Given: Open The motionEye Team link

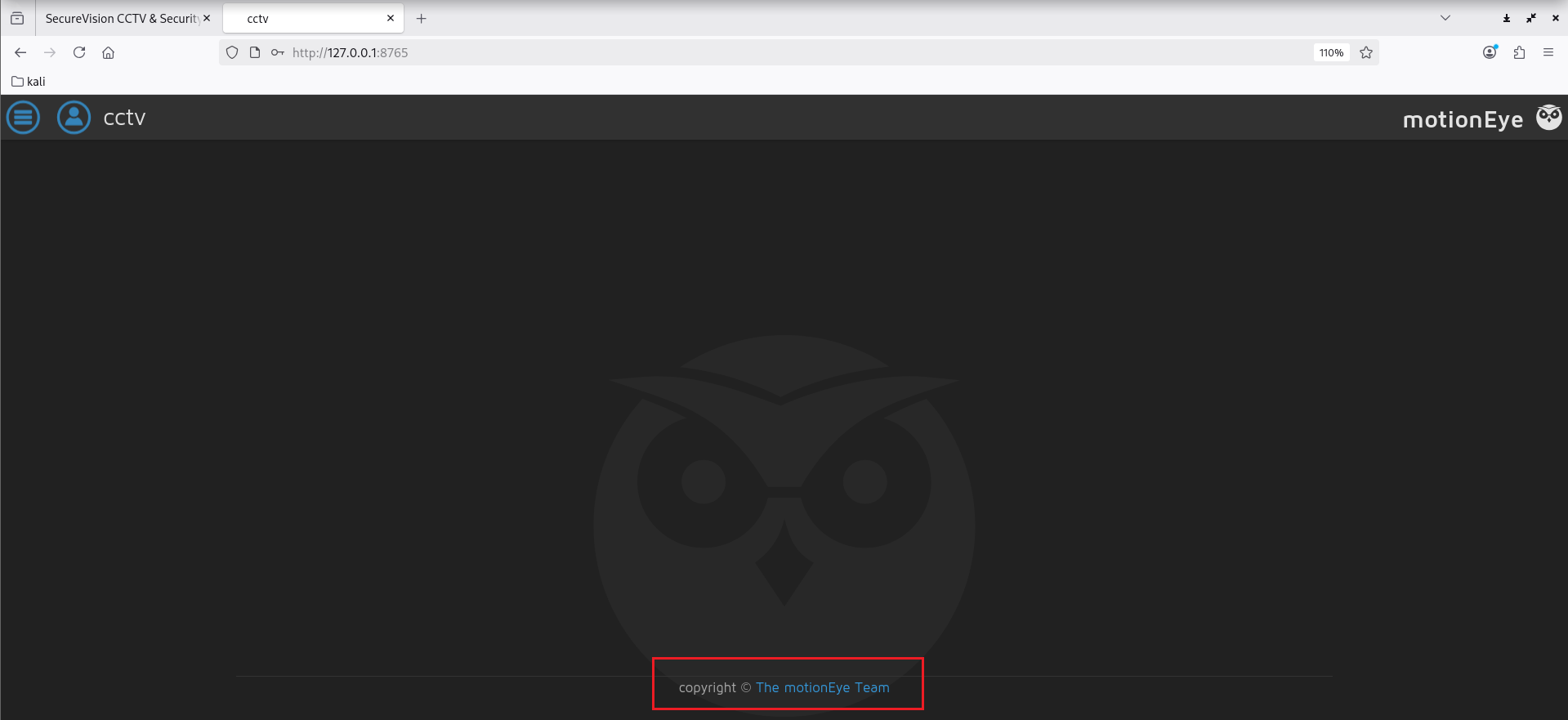Looking at the screenshot, I should coord(822,687).
